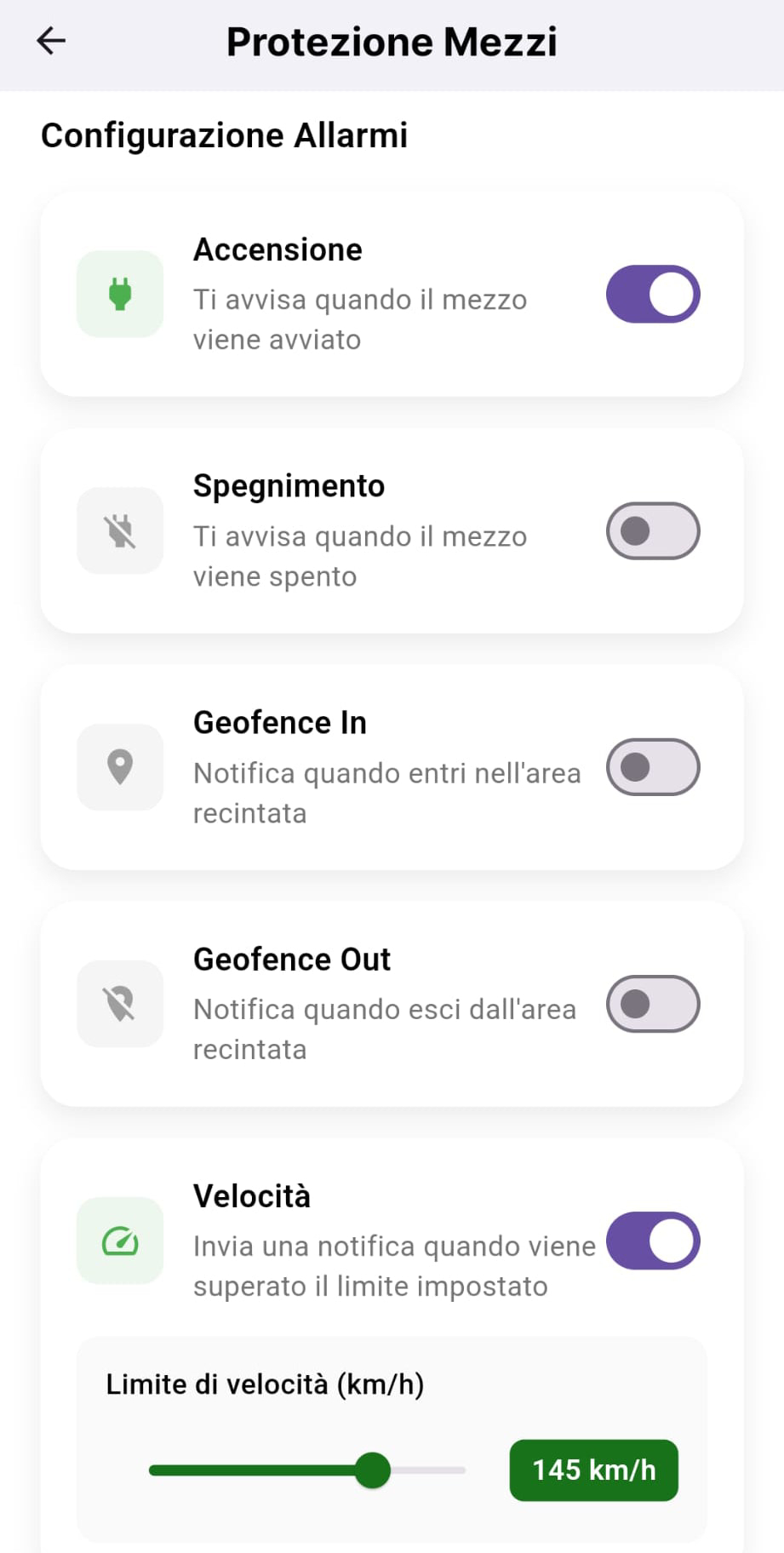Tap the back arrow icon
The image size is (784, 1553).
(x=51, y=41)
